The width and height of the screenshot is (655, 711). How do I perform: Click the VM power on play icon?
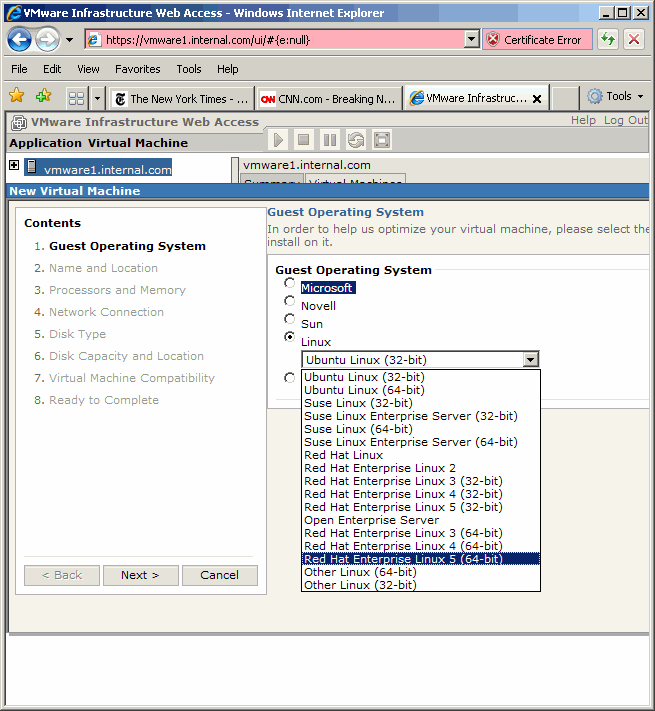pyautogui.click(x=278, y=140)
